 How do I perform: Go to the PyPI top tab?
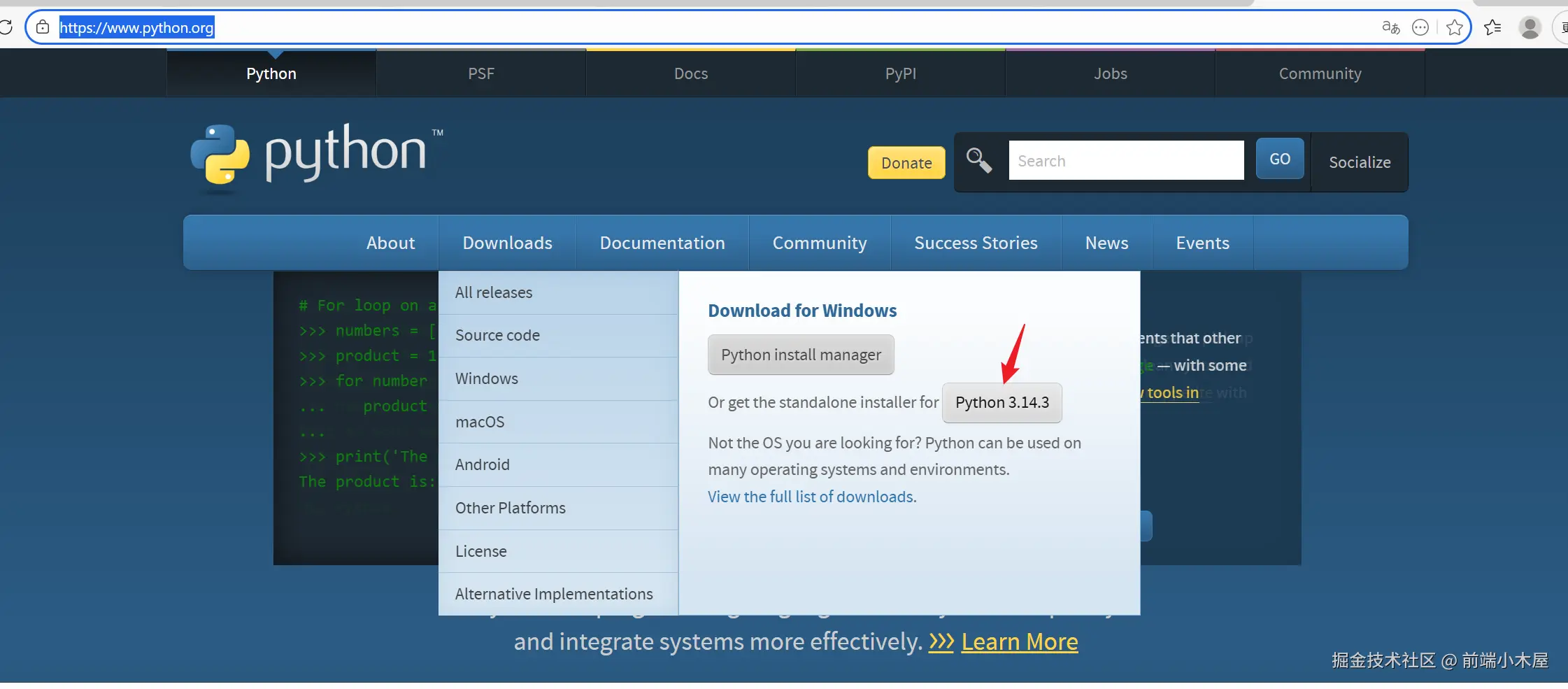[x=901, y=73]
